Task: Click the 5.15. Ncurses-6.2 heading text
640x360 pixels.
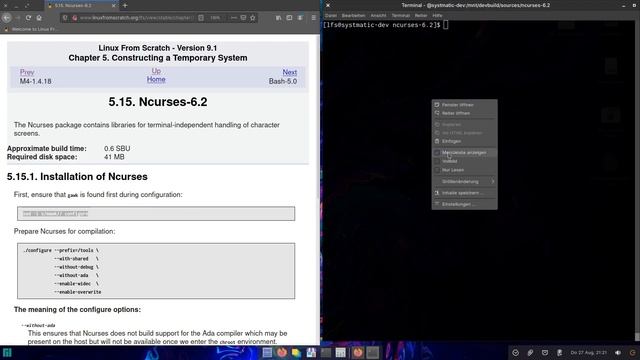Action: tap(158, 102)
